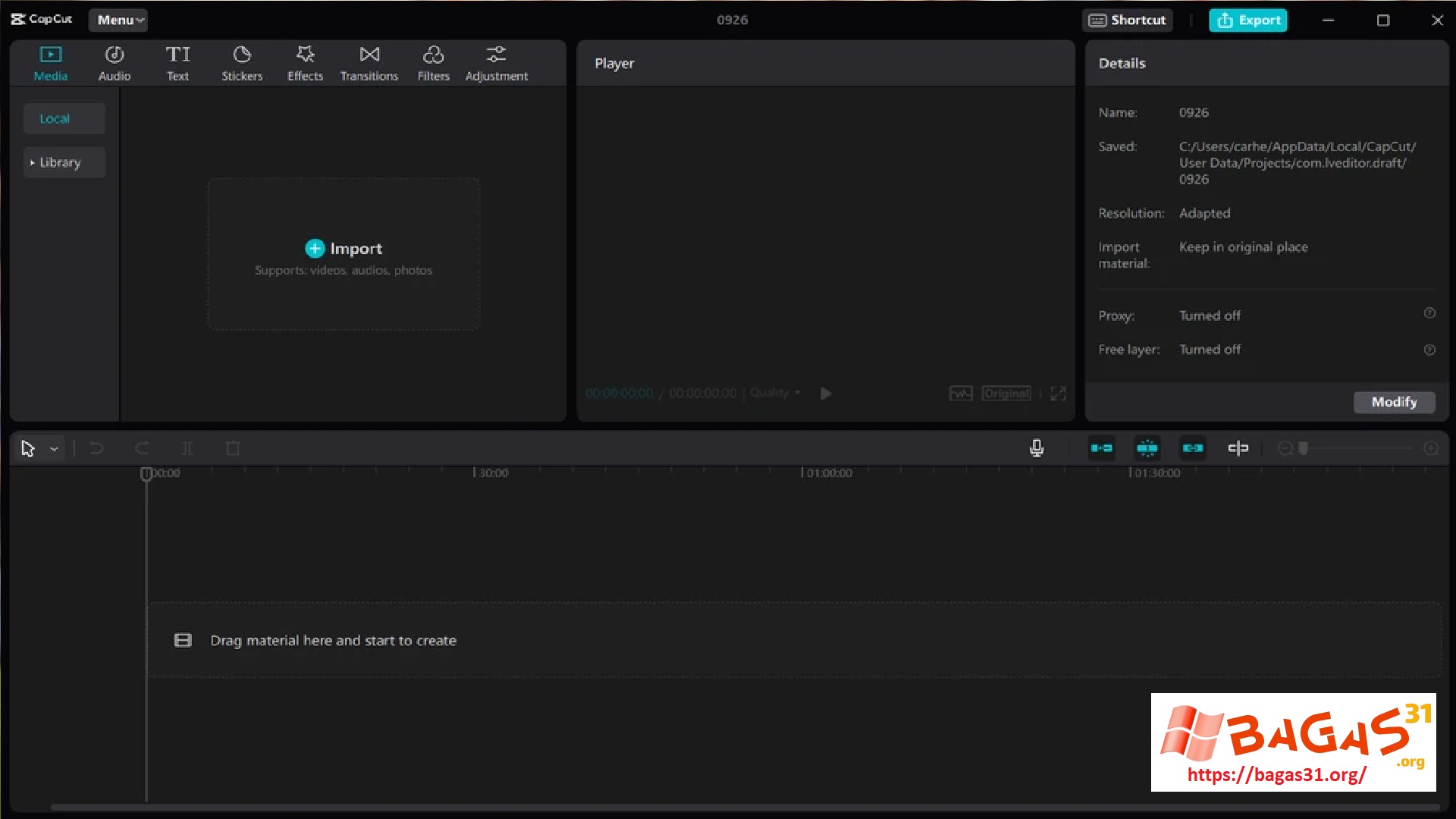1456x819 pixels.
Task: Click the player fullscreen icon
Action: pos(1058,394)
